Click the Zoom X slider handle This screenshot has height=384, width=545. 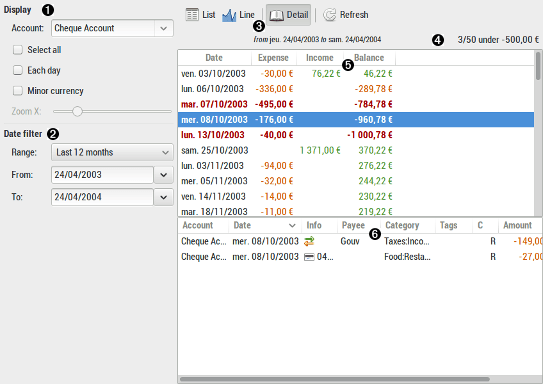pos(77,111)
